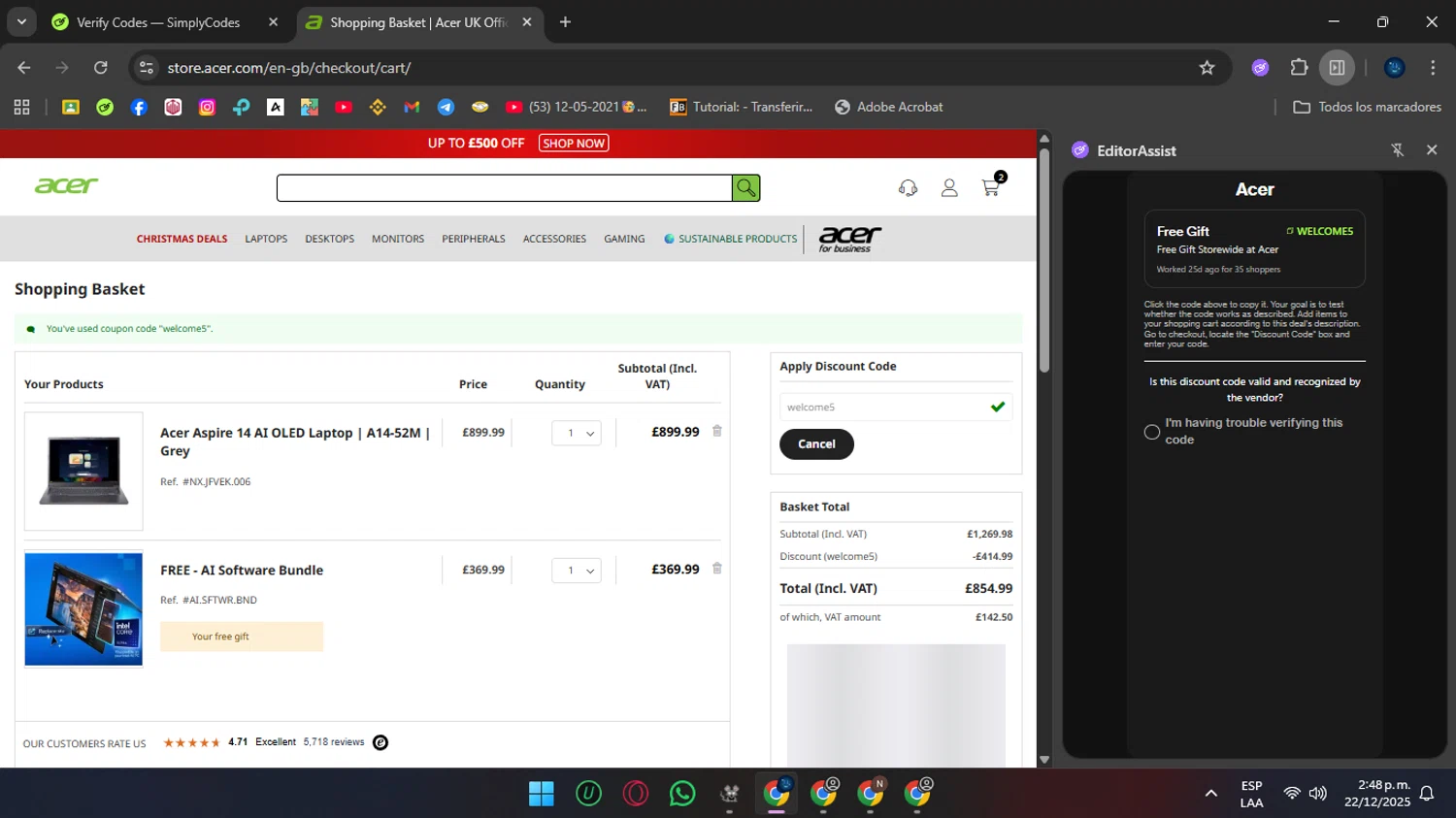The image size is (1456, 818).
Task: Open the shopping cart icon with 2 items
Action: point(992,185)
